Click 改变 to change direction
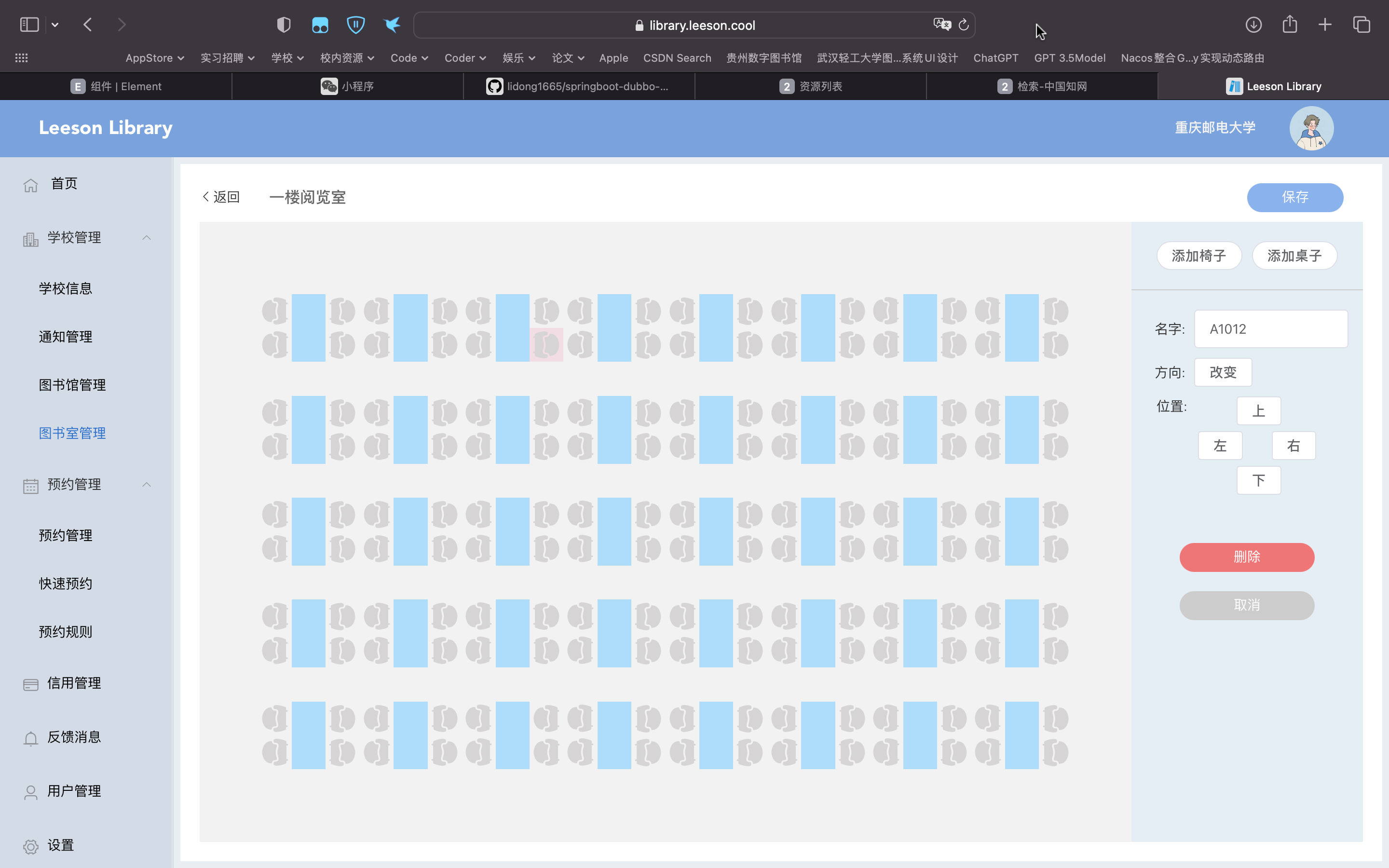 tap(1223, 372)
